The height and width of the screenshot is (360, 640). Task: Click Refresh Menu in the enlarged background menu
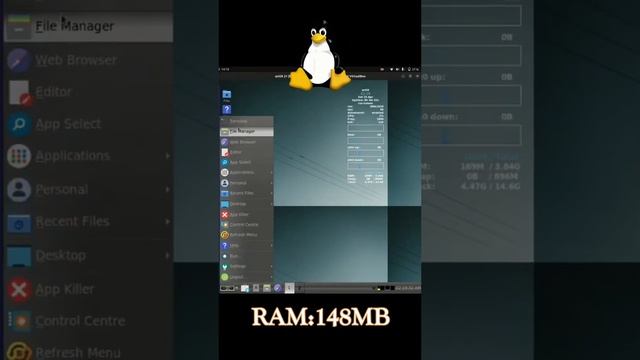click(x=89, y=352)
